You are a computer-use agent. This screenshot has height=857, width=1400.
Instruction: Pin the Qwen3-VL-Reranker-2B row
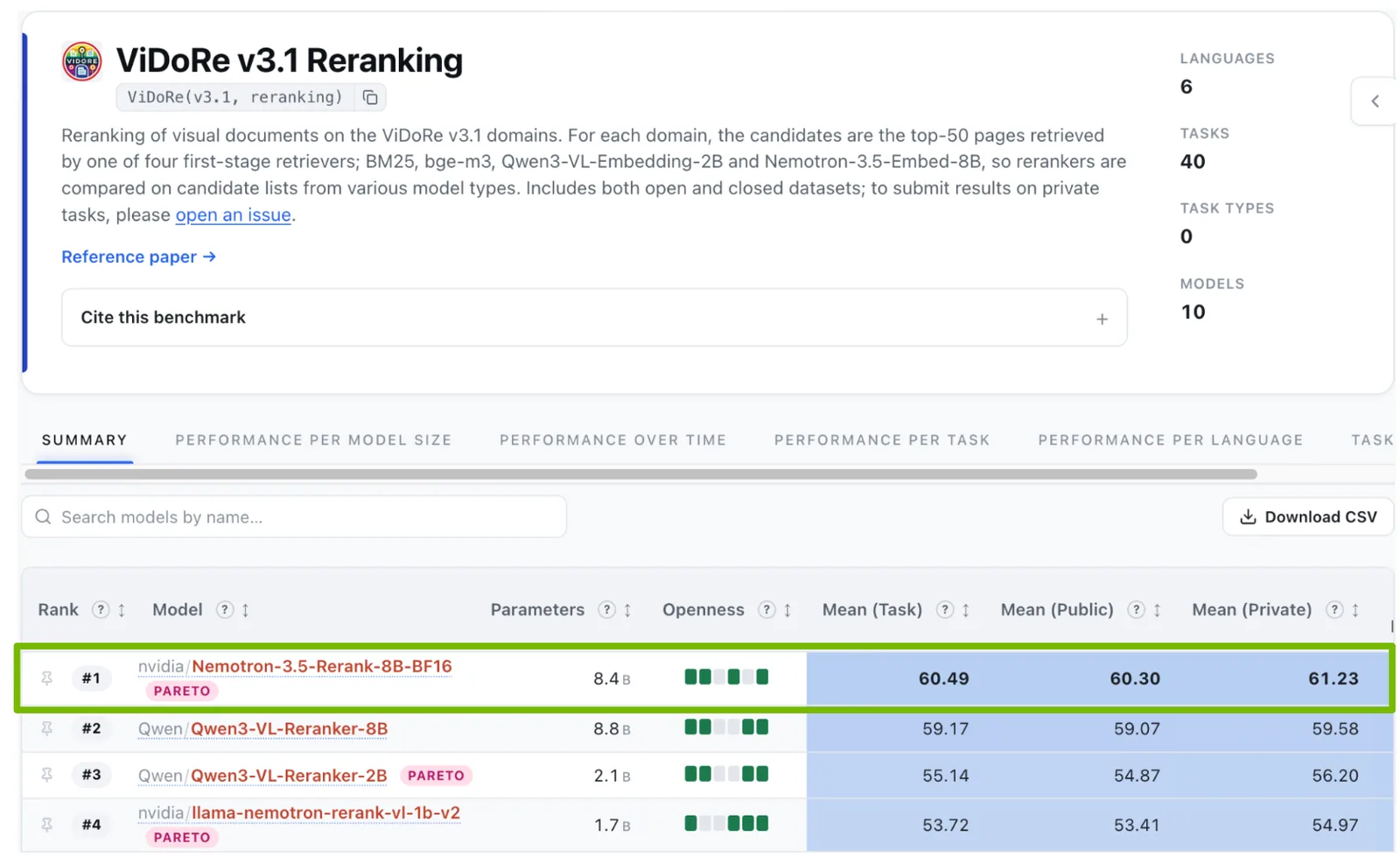click(x=47, y=775)
